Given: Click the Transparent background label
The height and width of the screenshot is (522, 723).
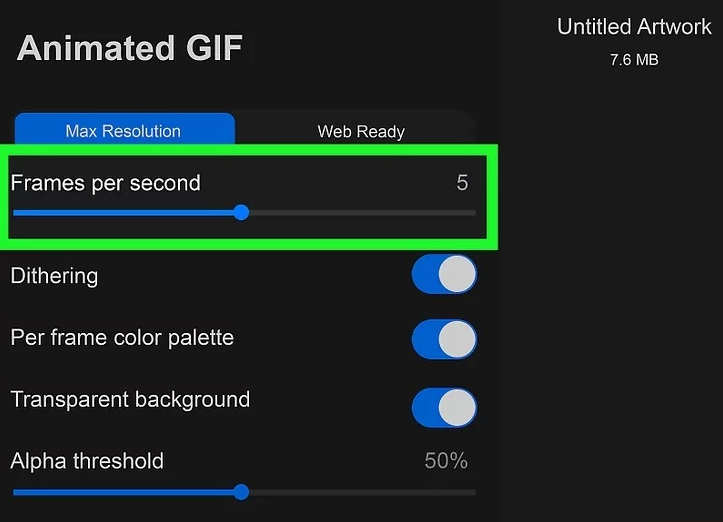Looking at the screenshot, I should 130,400.
